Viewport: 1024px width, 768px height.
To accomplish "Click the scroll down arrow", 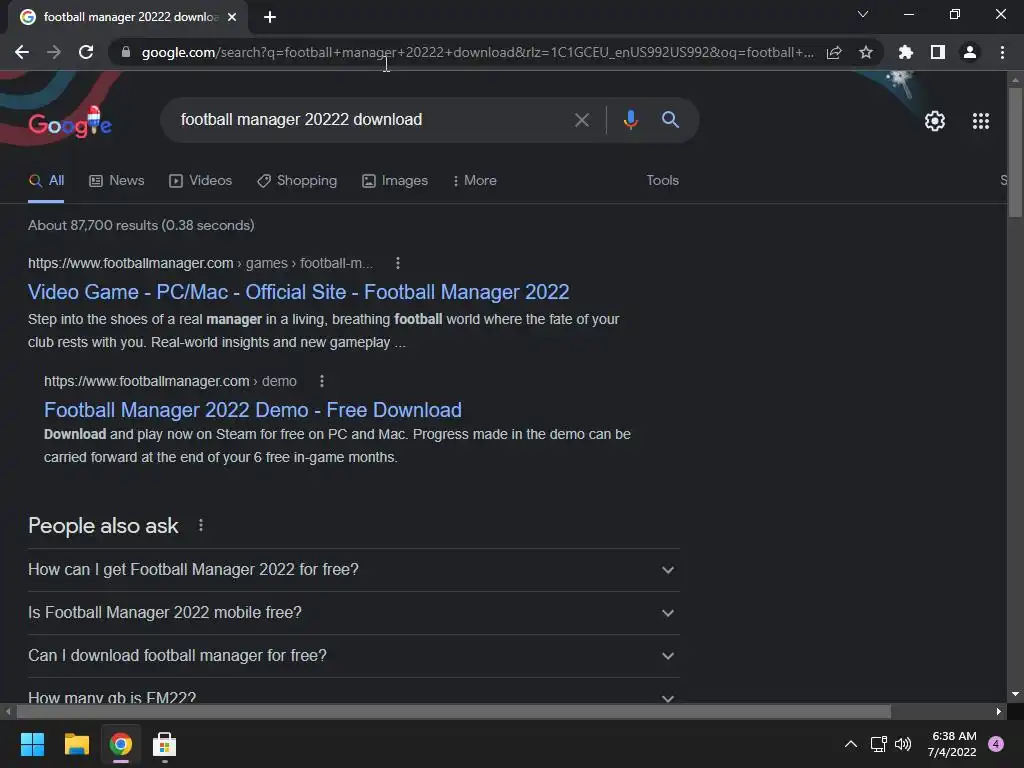I will click(1015, 694).
